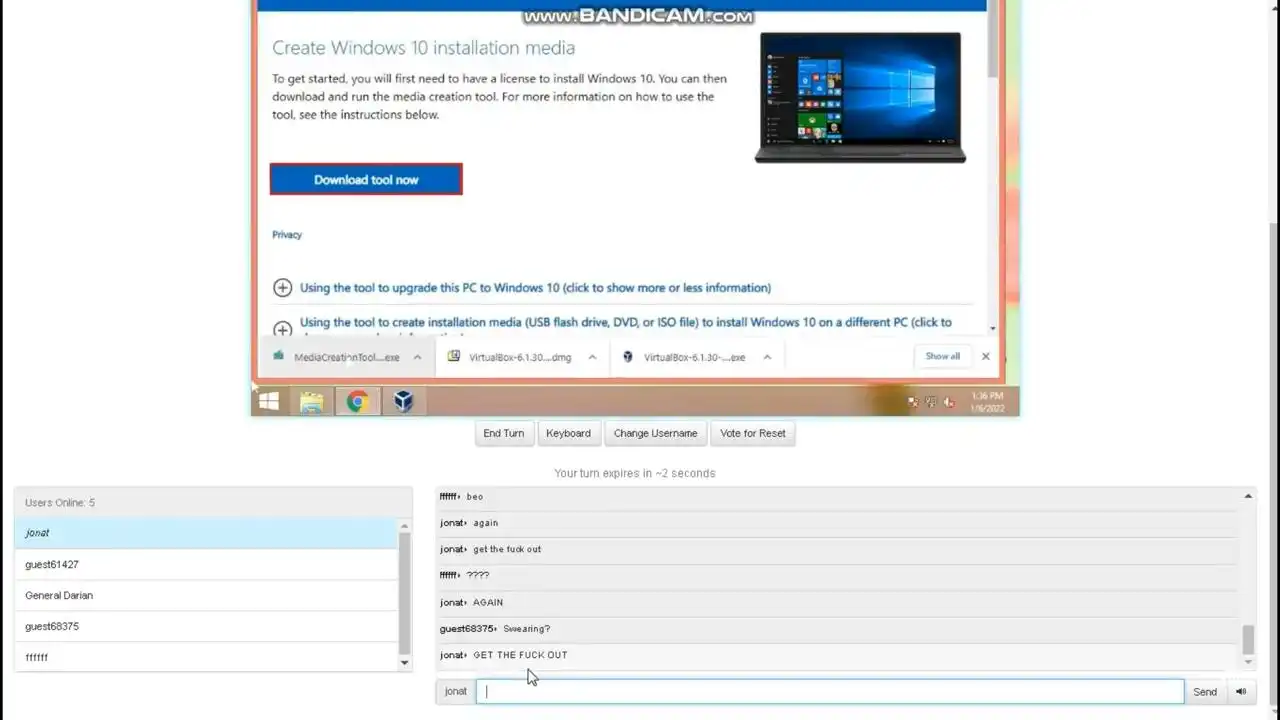Click the chat scrollbar thumb
Viewport: 1280px width, 720px height.
1248,640
